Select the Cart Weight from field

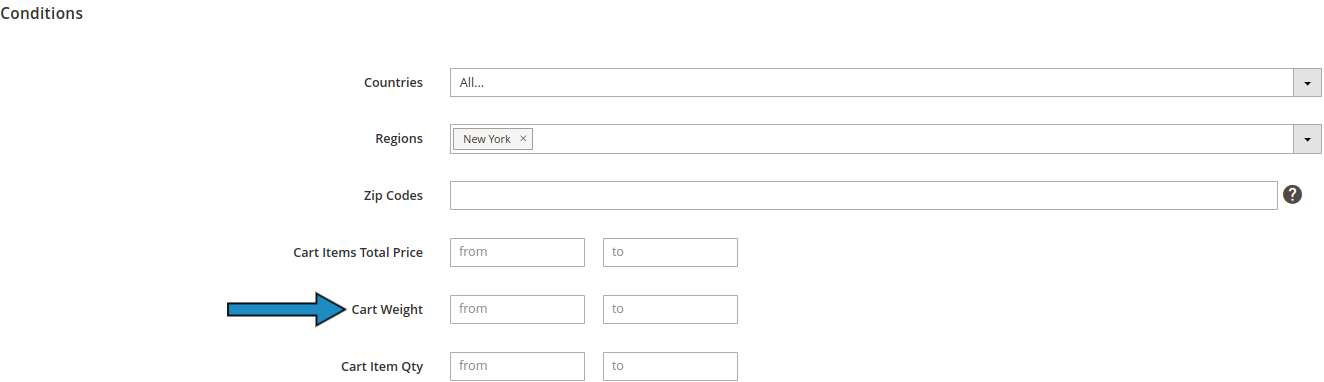coord(517,309)
